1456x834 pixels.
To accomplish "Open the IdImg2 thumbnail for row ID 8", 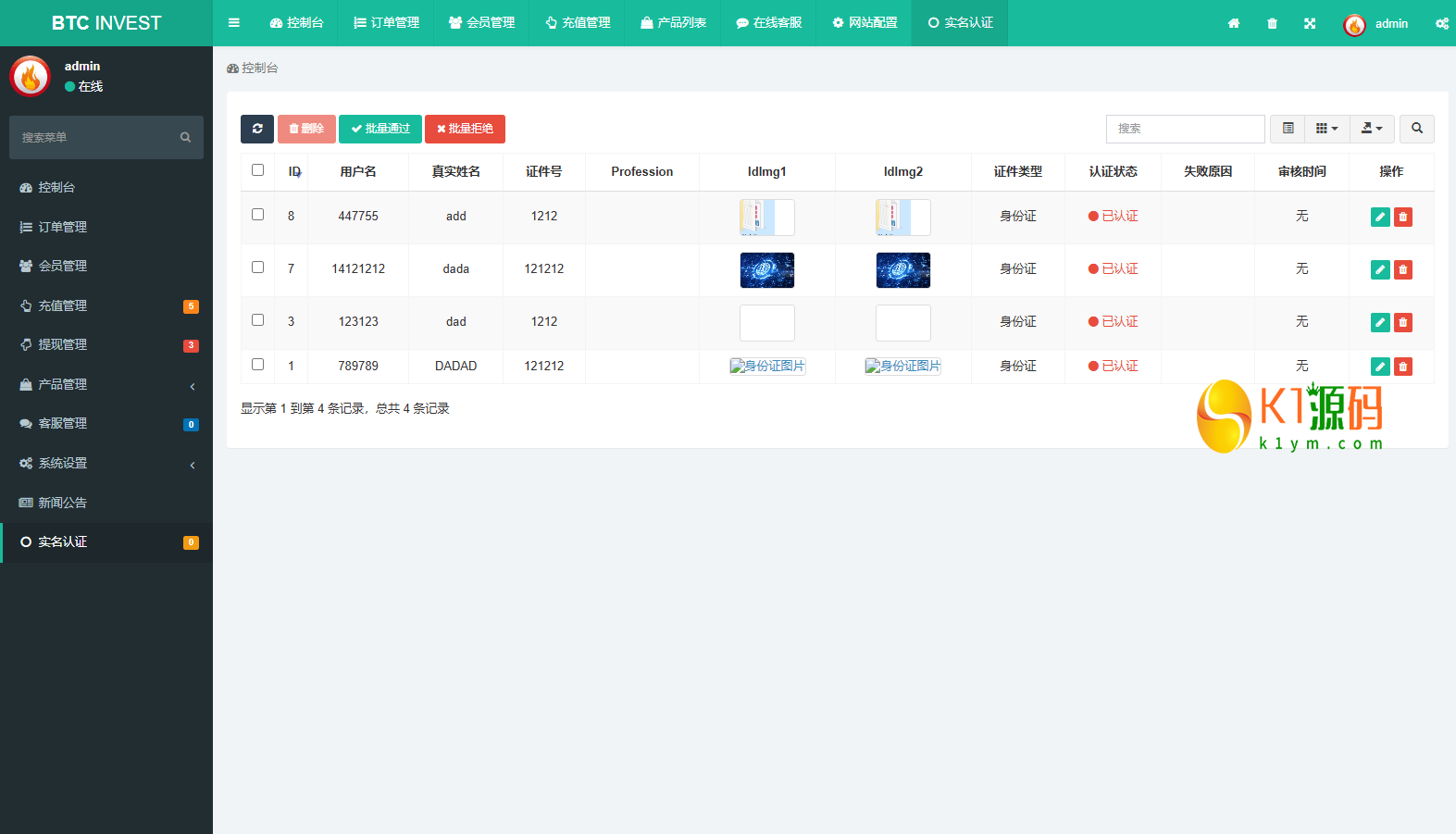I will coord(903,218).
